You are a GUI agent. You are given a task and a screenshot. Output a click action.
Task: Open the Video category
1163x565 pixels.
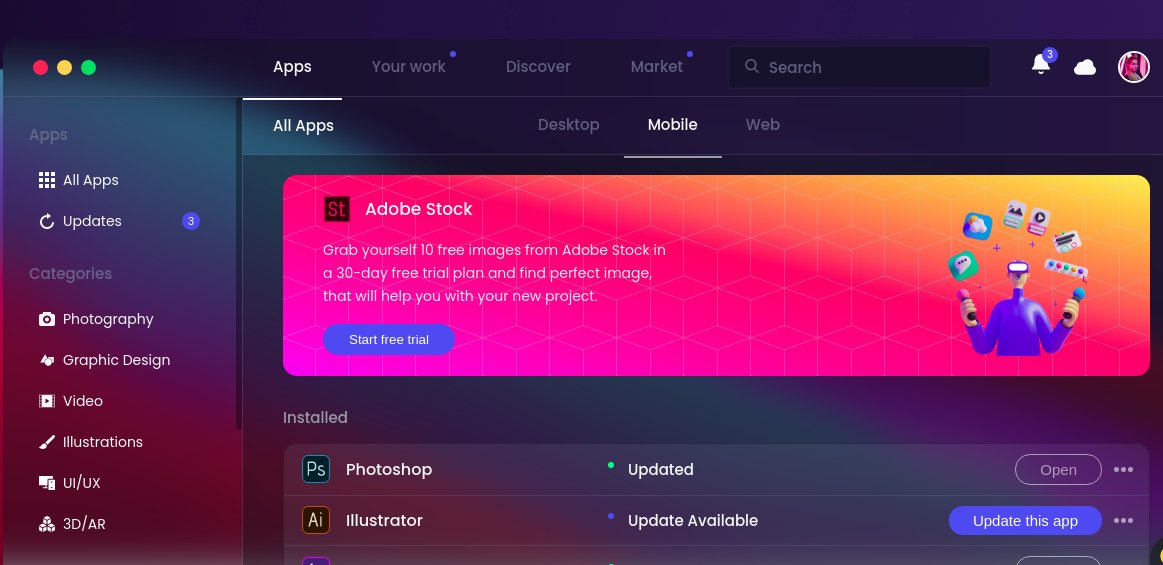pyautogui.click(x=82, y=401)
